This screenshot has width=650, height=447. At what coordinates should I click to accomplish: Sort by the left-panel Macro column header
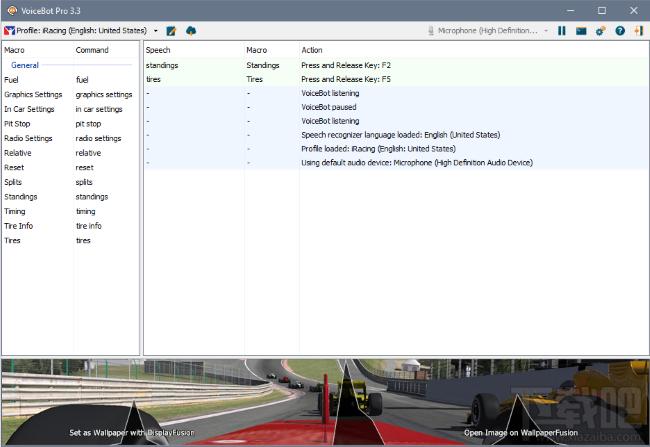15,50
